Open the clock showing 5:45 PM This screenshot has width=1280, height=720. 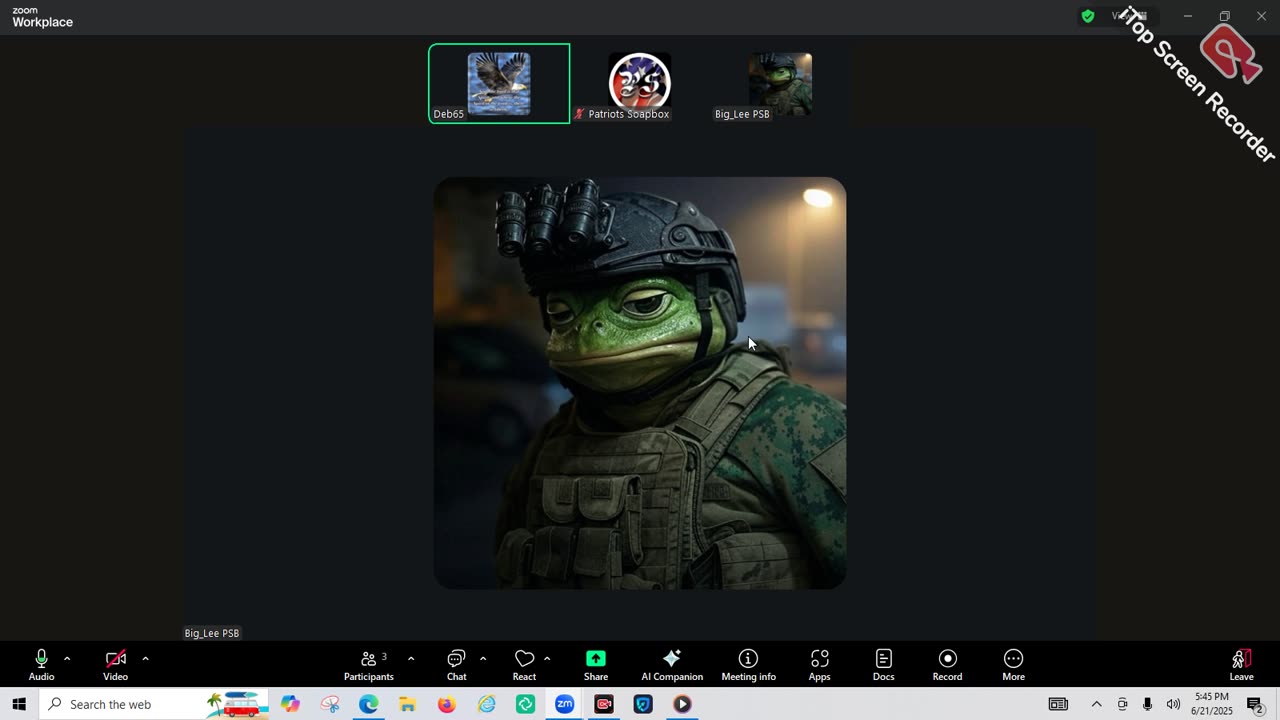pyautogui.click(x=1212, y=704)
